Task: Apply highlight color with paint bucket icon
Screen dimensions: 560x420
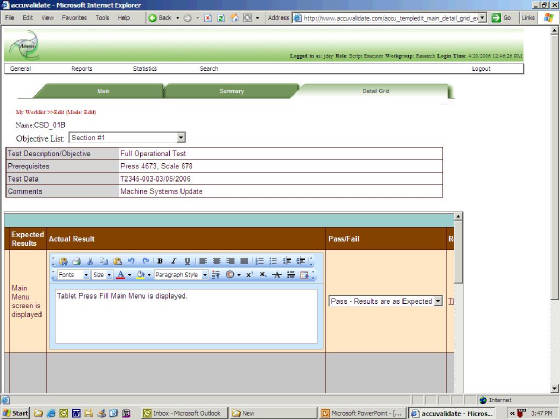Action: 140,275
